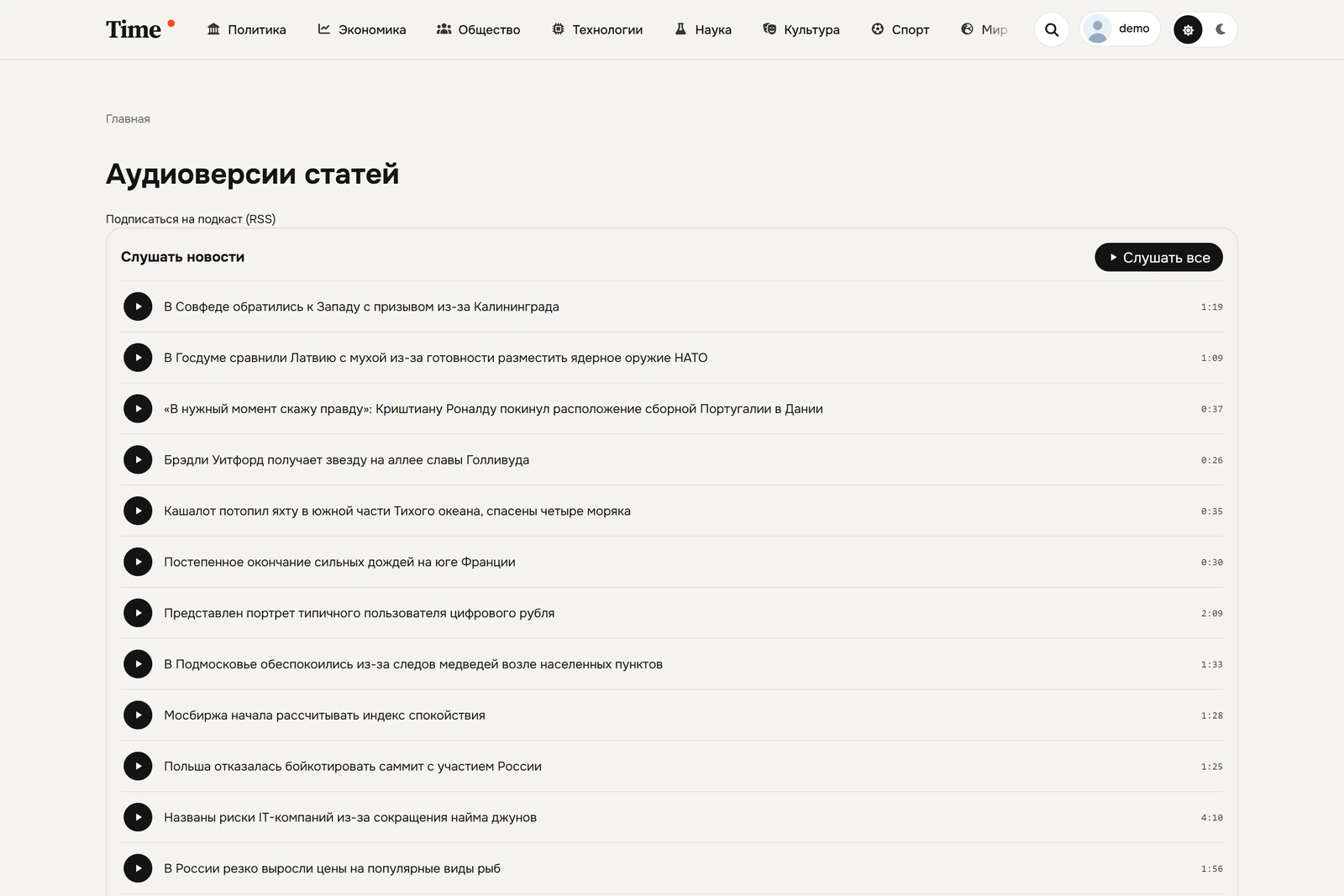Play audio for Латвия НАТО article
The image size is (1344, 896).
click(x=138, y=358)
